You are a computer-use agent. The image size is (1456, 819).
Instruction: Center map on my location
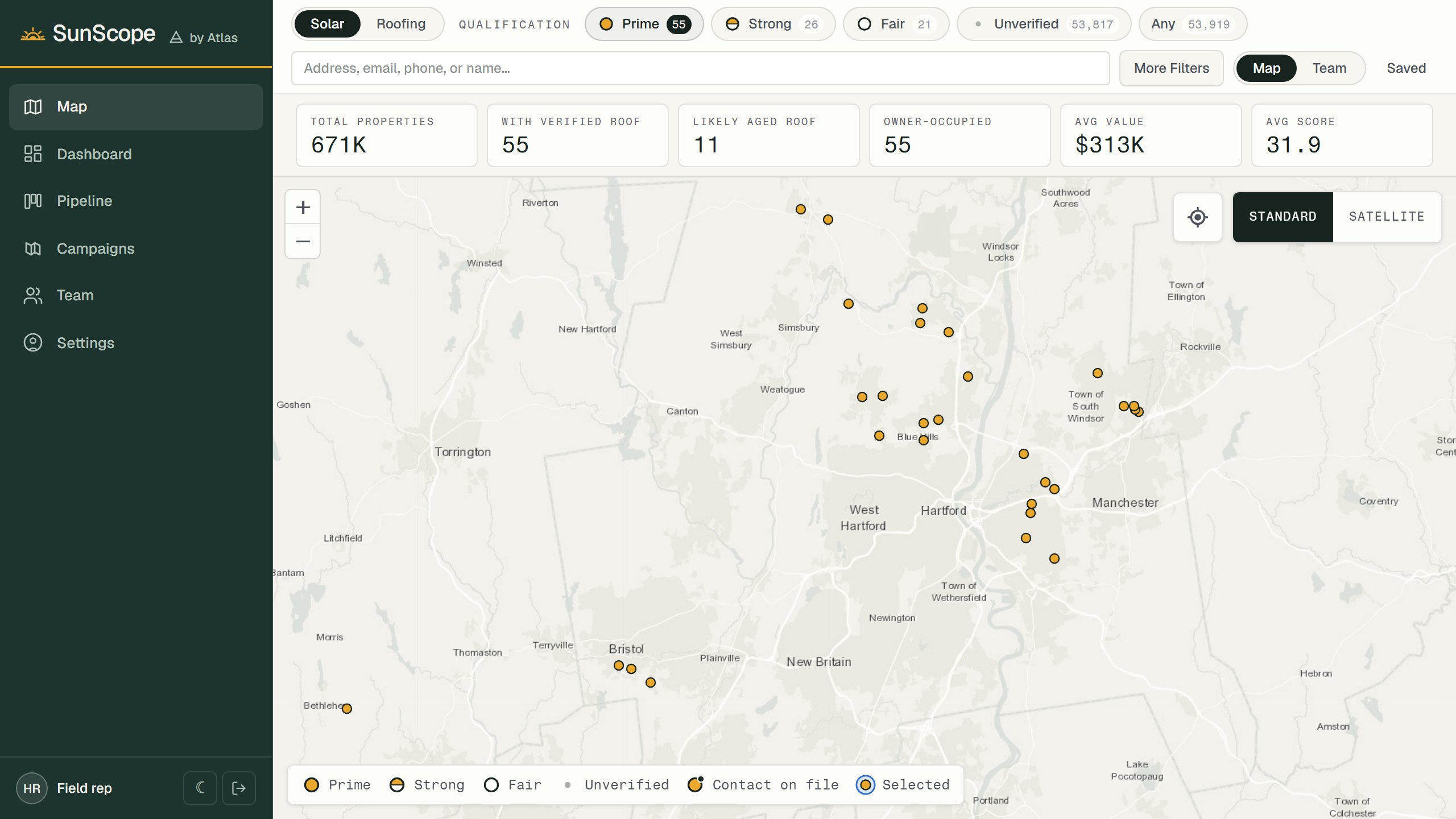(1198, 217)
